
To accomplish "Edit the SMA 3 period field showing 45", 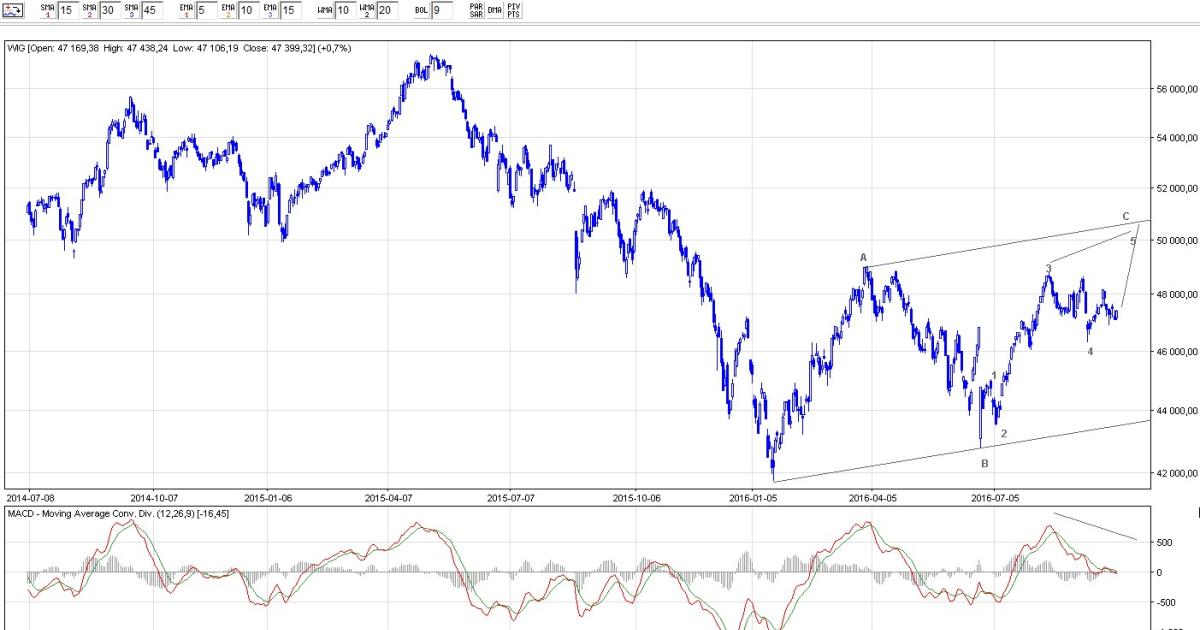I will coord(150,10).
